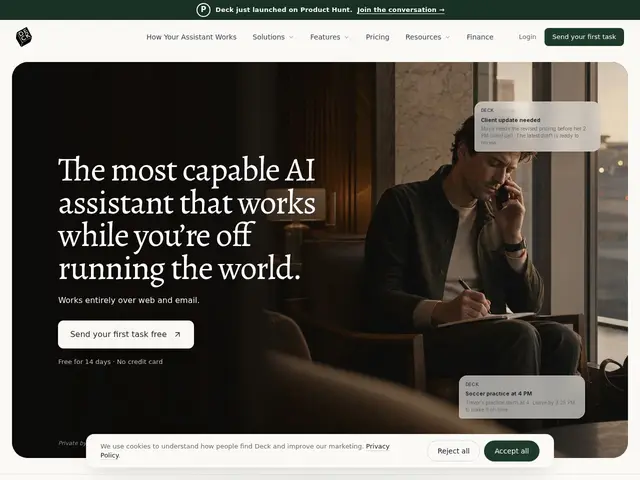This screenshot has width=640, height=480.
Task: Expand the Features dropdown chevron
Action: (347, 37)
